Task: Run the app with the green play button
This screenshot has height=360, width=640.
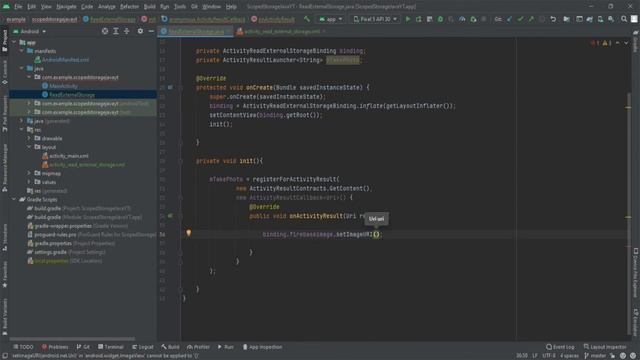Action: point(407,19)
